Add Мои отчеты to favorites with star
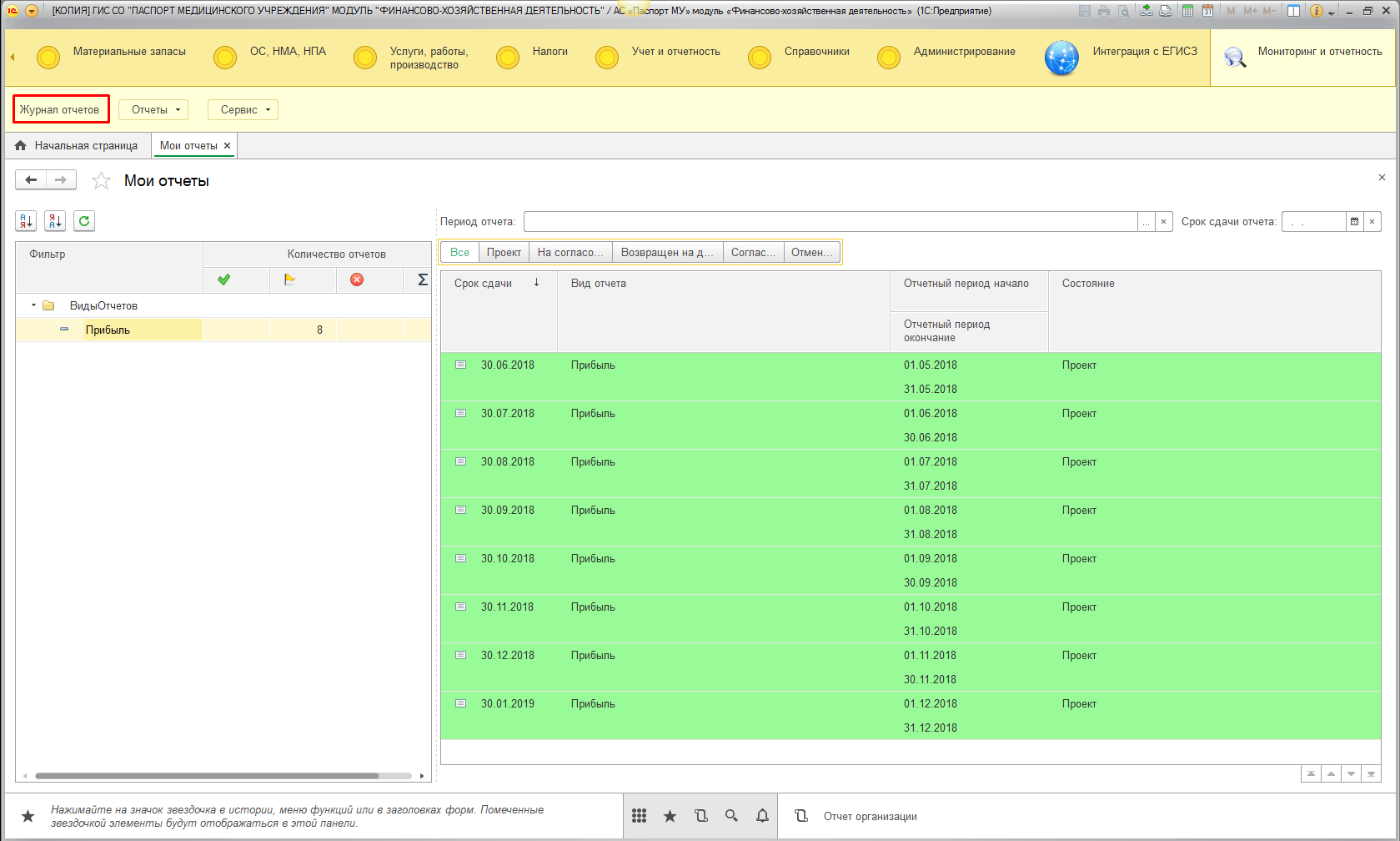1400x841 pixels. point(101,181)
